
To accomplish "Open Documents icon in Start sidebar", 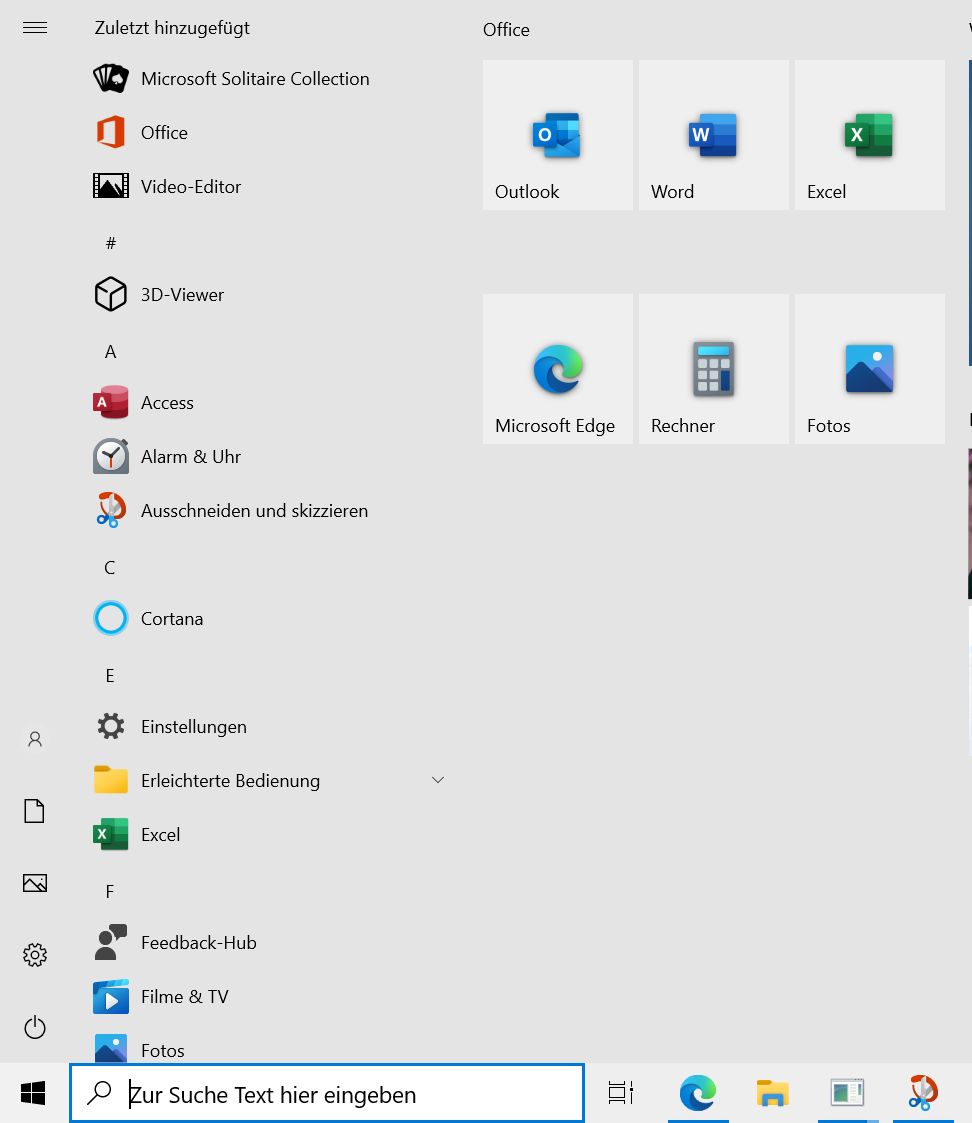I will (34, 811).
